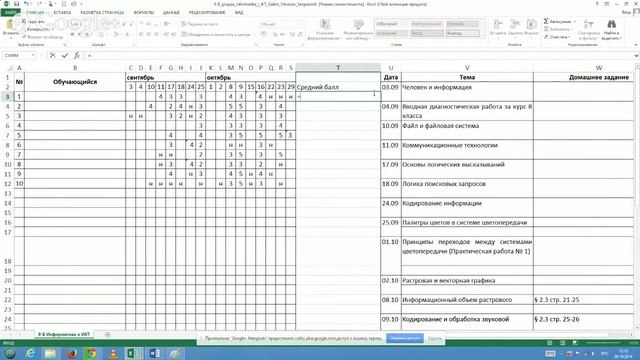The width and height of the screenshot is (640, 360).
Task: Expand the formula bar with chevron
Action: click(636, 56)
